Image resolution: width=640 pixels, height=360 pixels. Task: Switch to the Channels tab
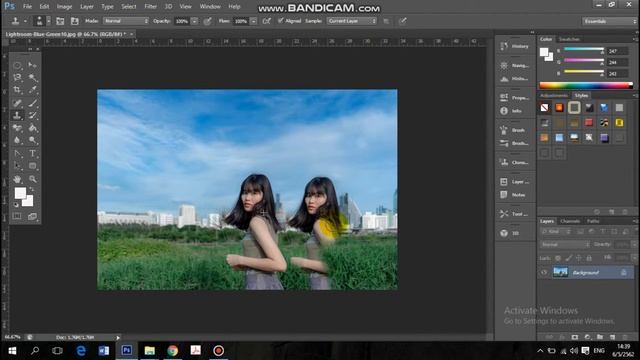[570, 221]
